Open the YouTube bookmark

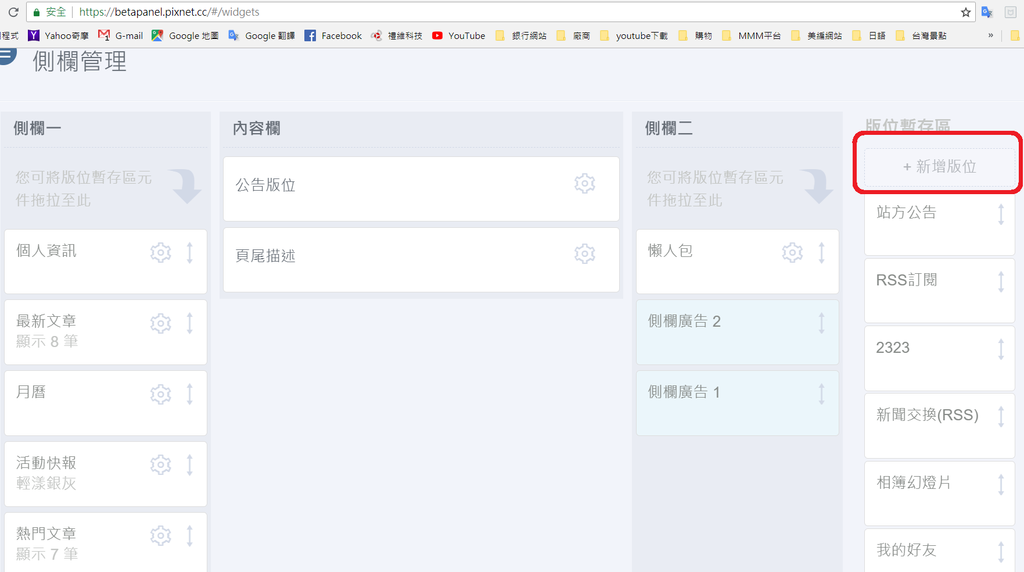point(458,35)
